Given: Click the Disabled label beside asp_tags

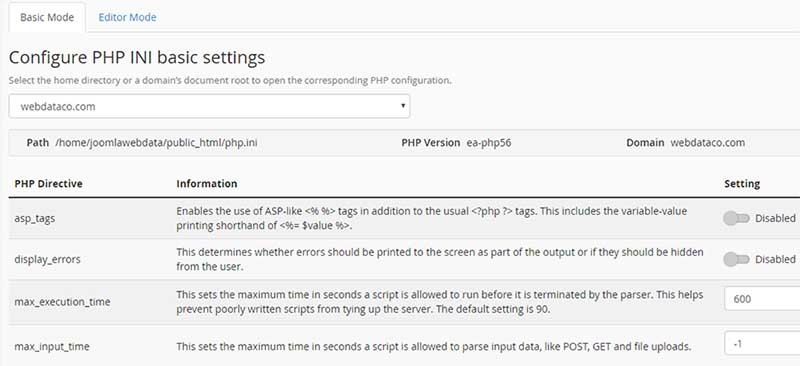Looking at the screenshot, I should (775, 218).
